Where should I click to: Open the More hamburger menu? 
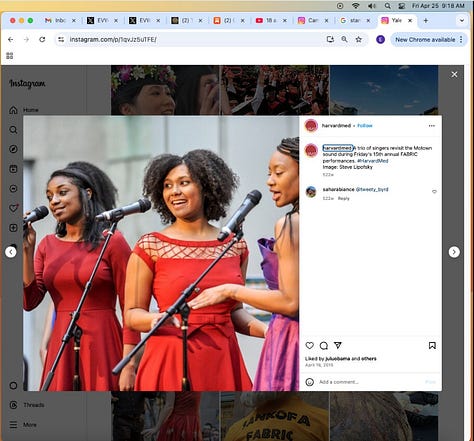(23, 425)
